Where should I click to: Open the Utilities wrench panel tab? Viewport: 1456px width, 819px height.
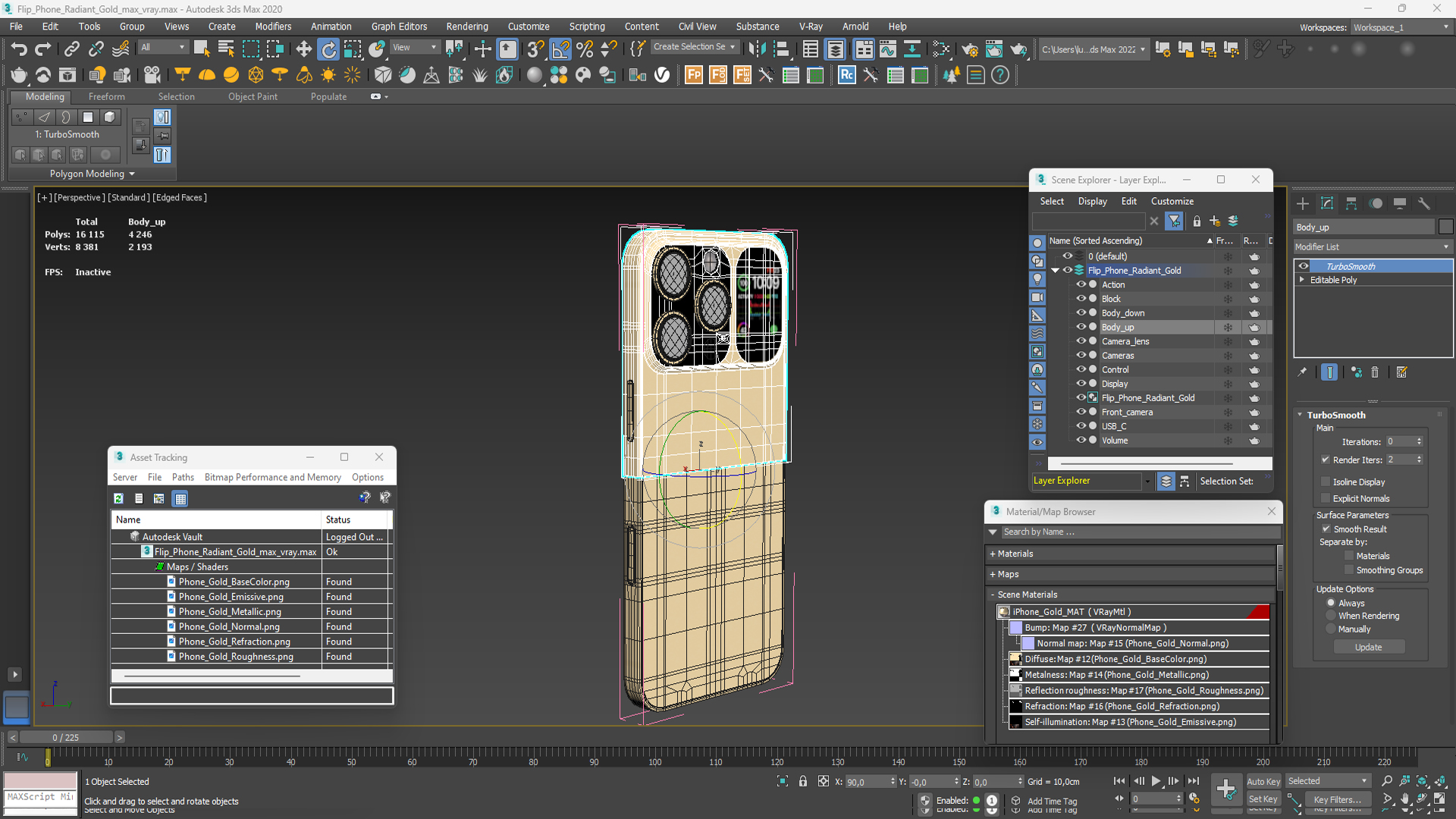(1424, 203)
